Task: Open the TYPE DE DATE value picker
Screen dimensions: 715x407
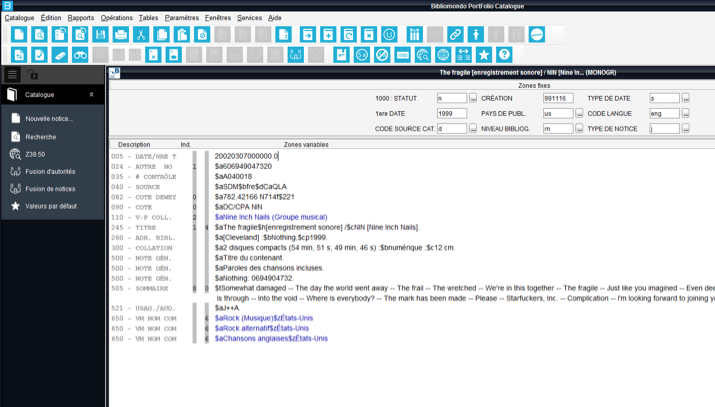Action: click(x=685, y=98)
